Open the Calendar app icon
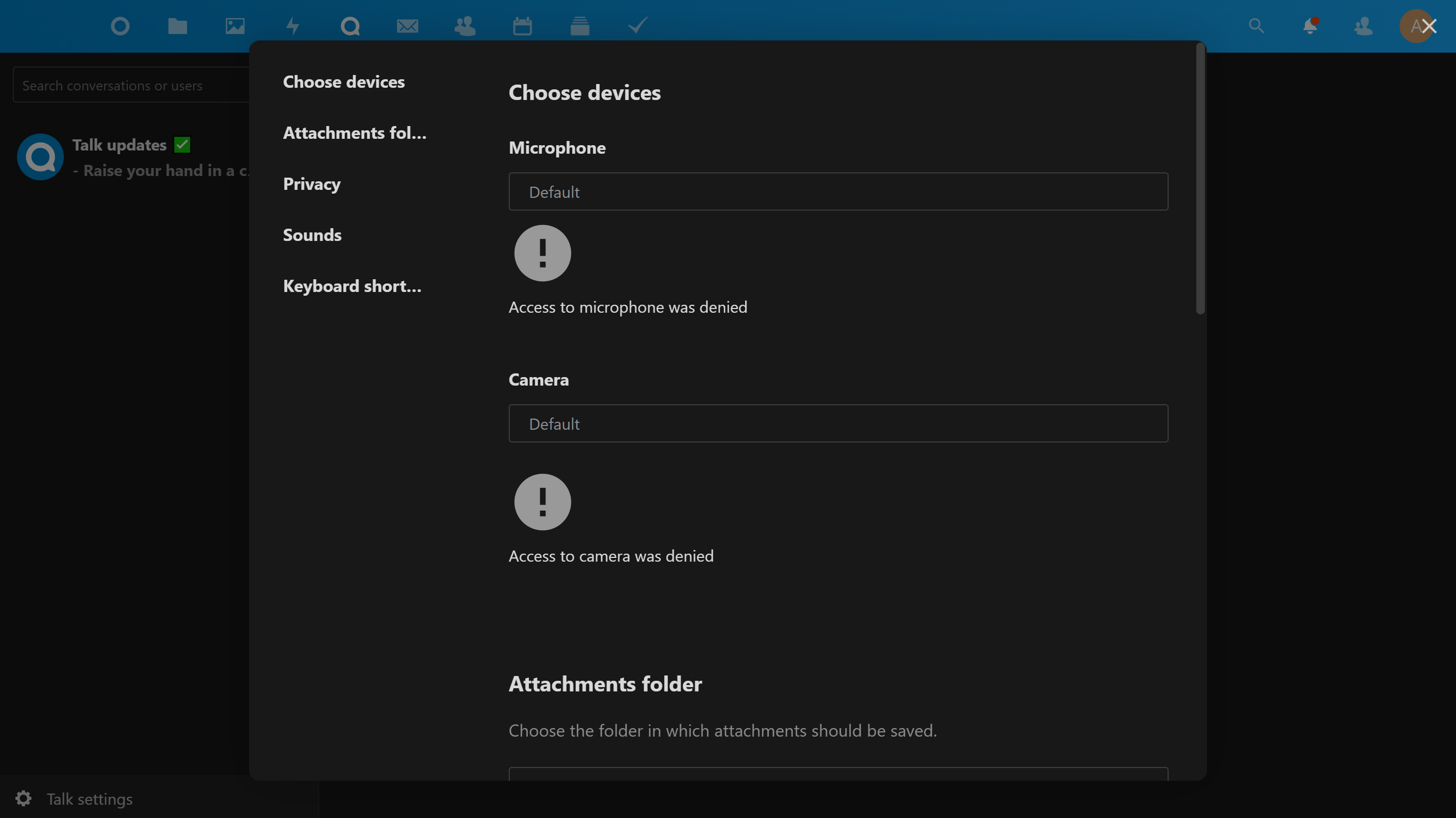The height and width of the screenshot is (818, 1456). 522,26
